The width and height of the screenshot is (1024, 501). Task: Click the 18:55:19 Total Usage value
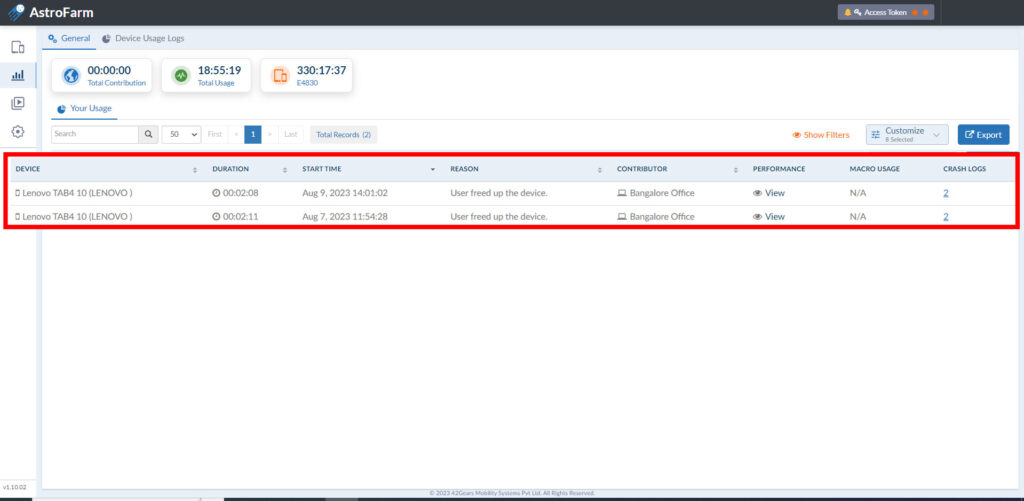[219, 71]
